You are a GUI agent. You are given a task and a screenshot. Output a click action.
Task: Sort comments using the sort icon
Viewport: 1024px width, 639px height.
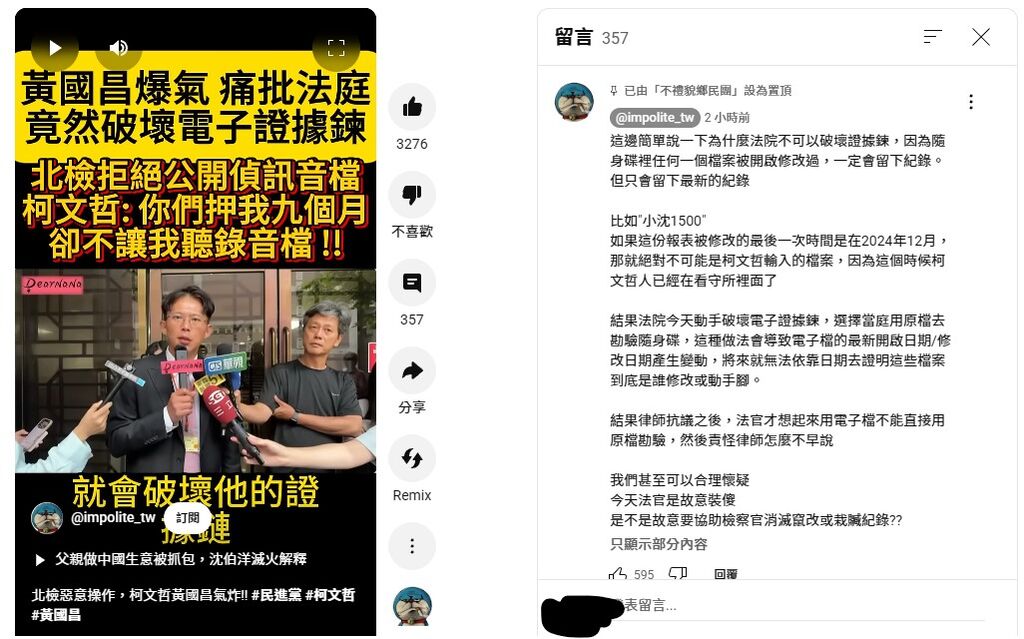[x=933, y=37]
